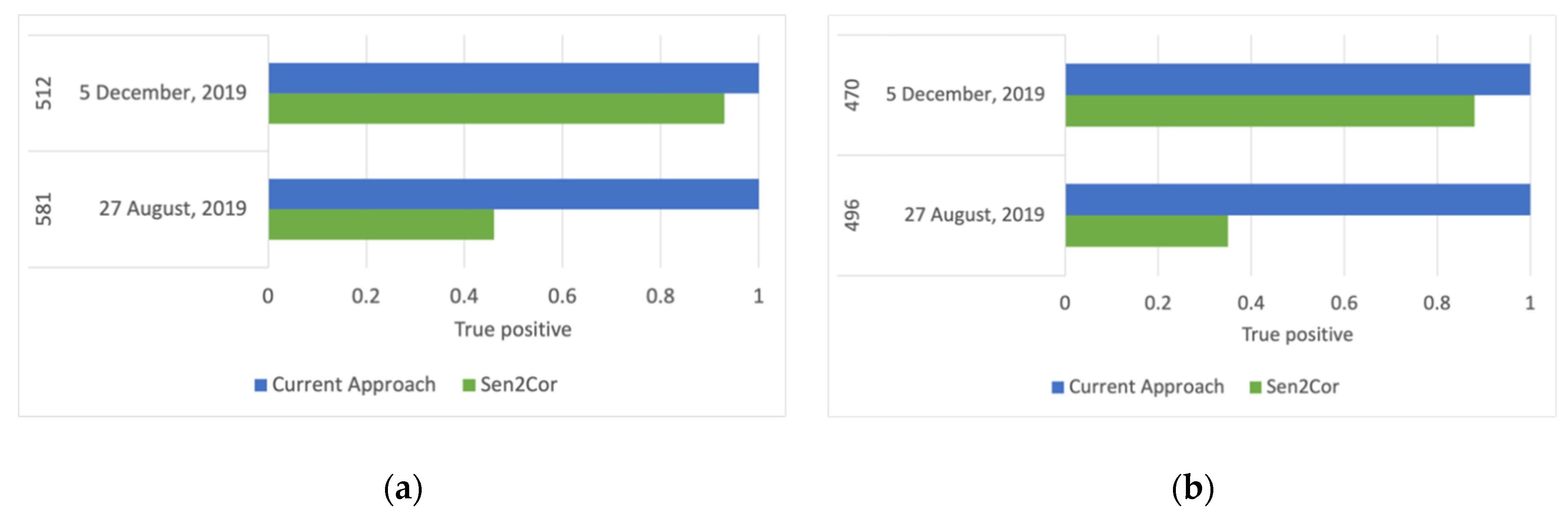Click the blue Current Approach legend swatch in chart (b)
This screenshot has height=520, width=1568.
pyautogui.click(x=1058, y=387)
